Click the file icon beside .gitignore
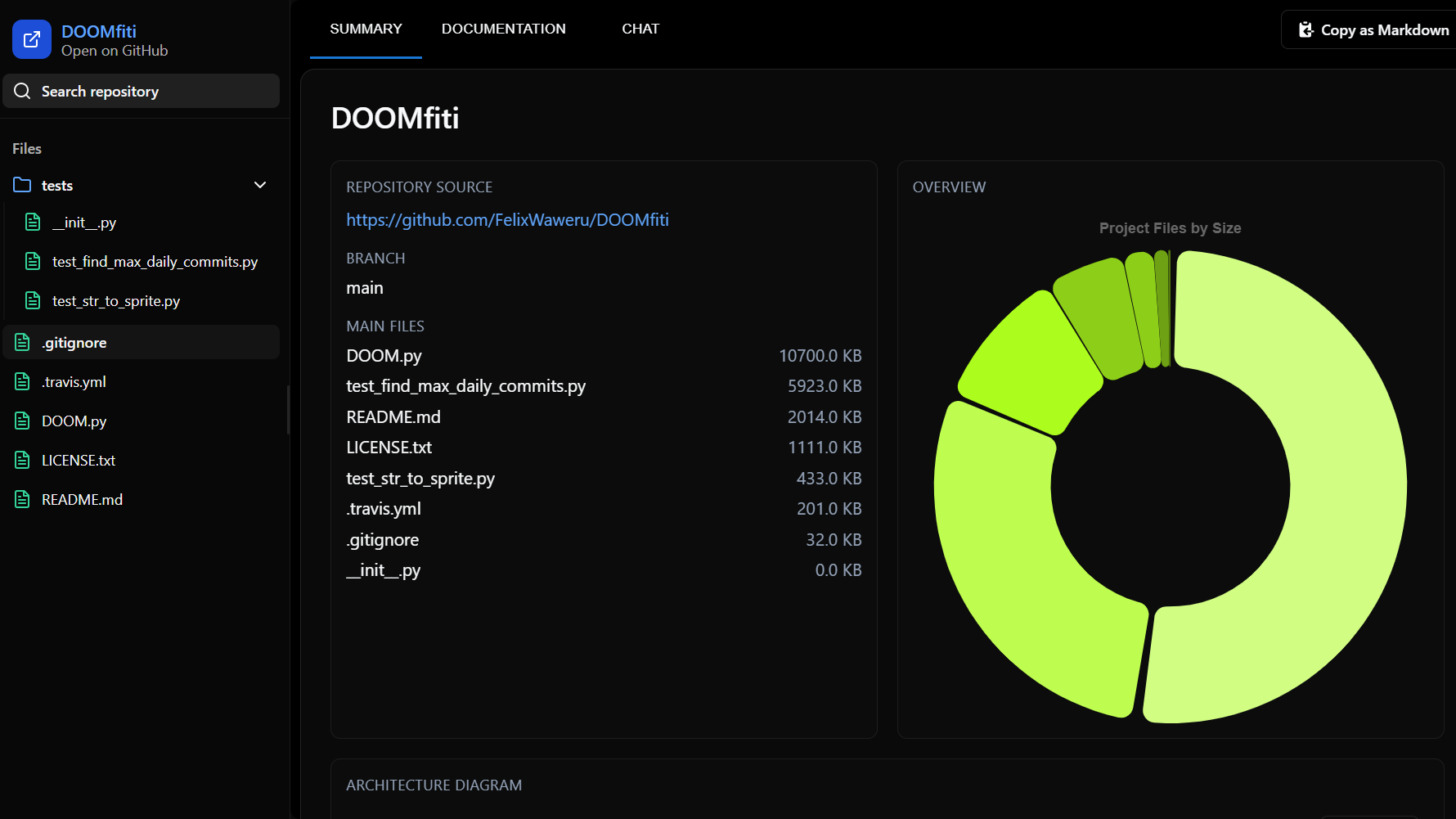The width and height of the screenshot is (1456, 819). 22,342
